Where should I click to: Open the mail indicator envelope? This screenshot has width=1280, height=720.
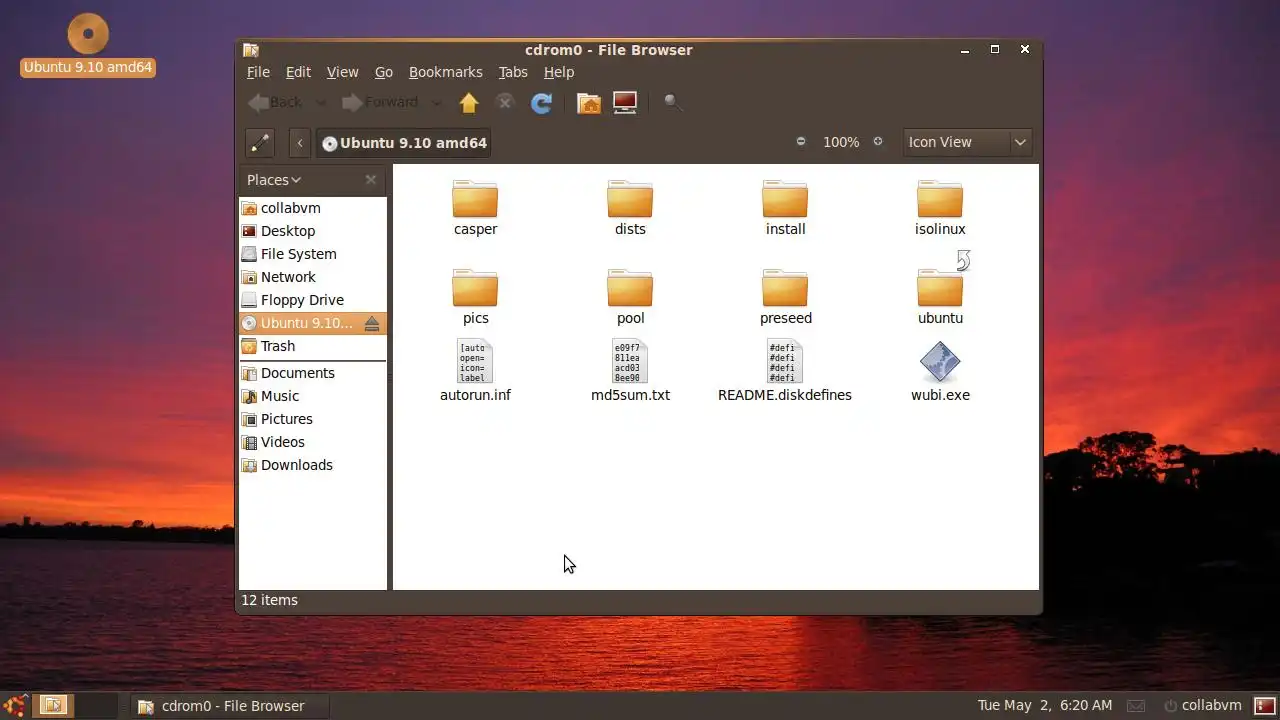pyautogui.click(x=1135, y=705)
